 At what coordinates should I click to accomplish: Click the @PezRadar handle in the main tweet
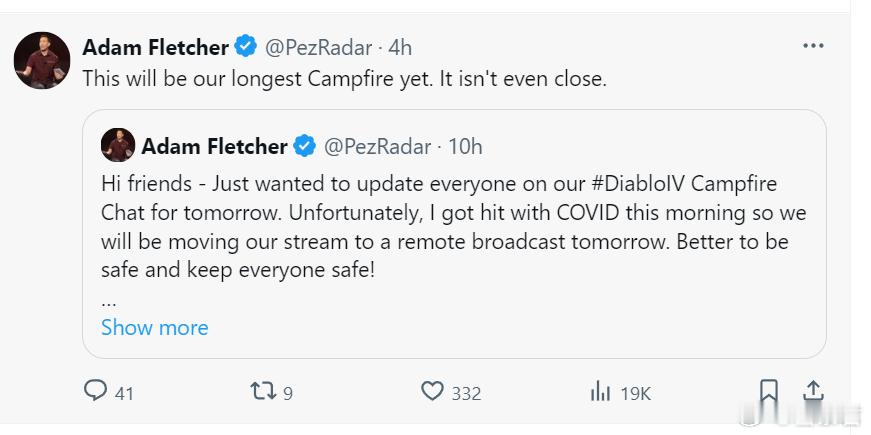(x=318, y=48)
